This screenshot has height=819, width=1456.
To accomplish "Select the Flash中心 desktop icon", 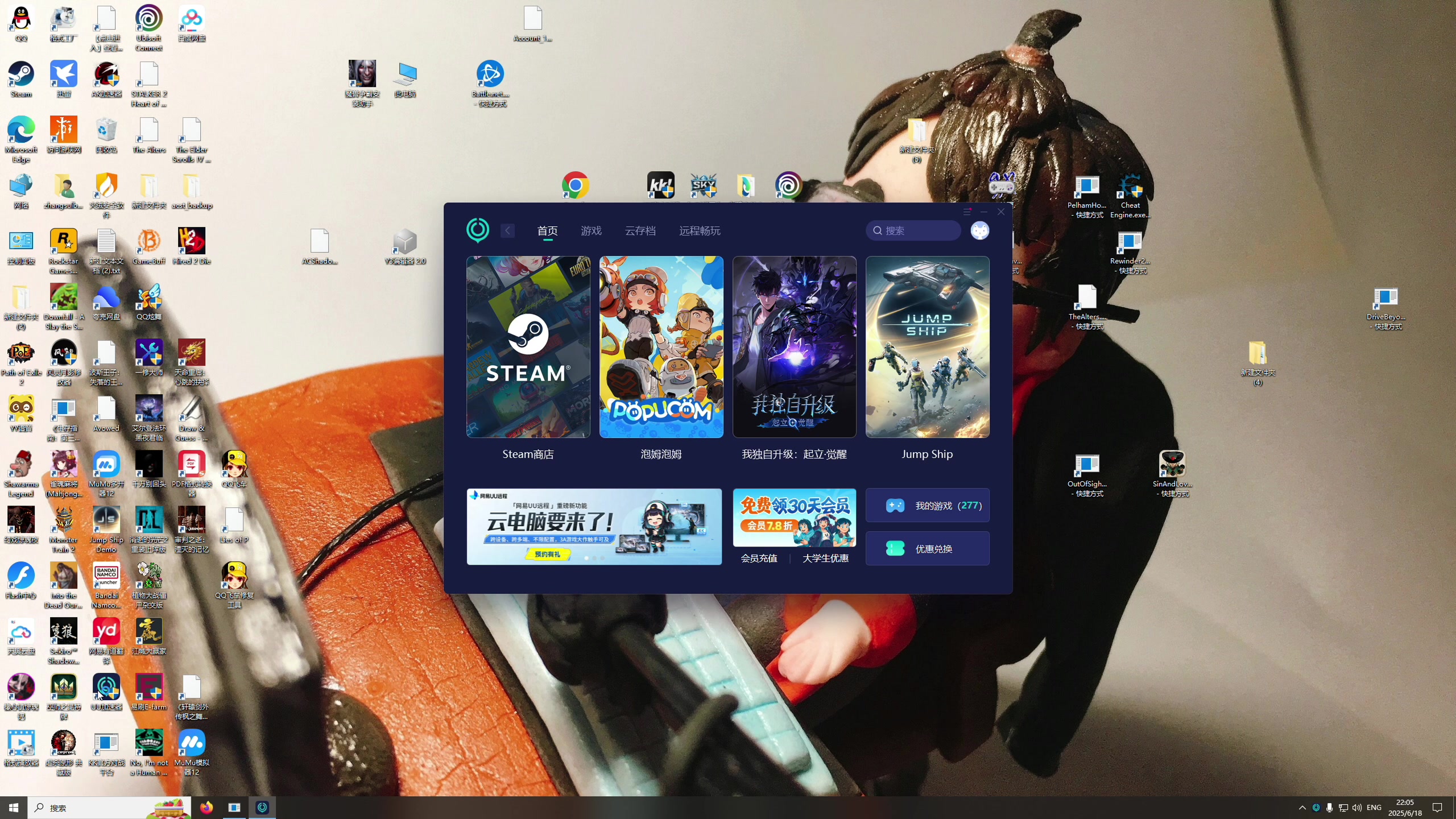I will point(21,581).
